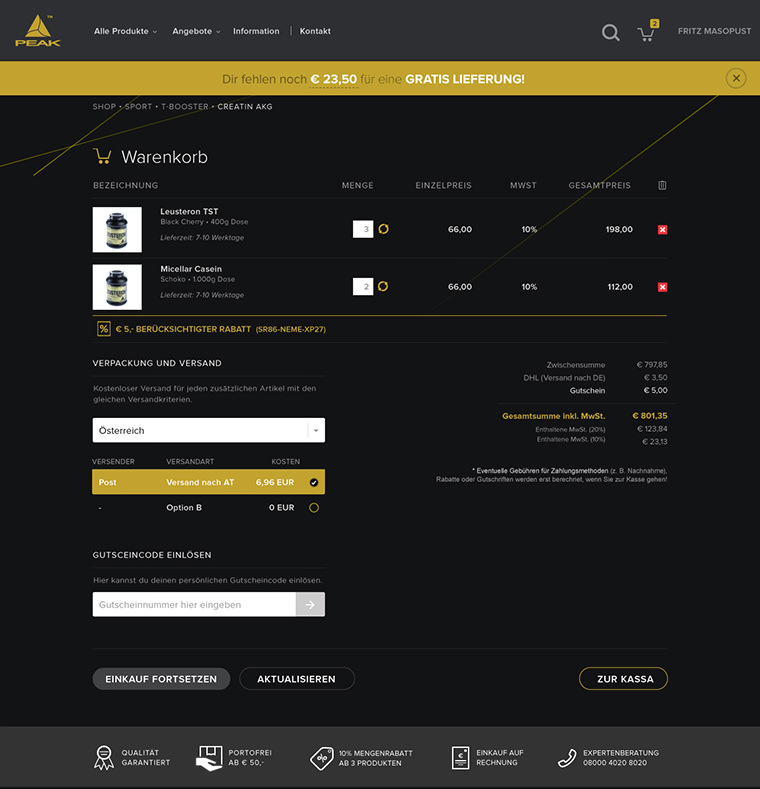Expand the Alle Produkte menu
The height and width of the screenshot is (789, 760).
pos(125,31)
